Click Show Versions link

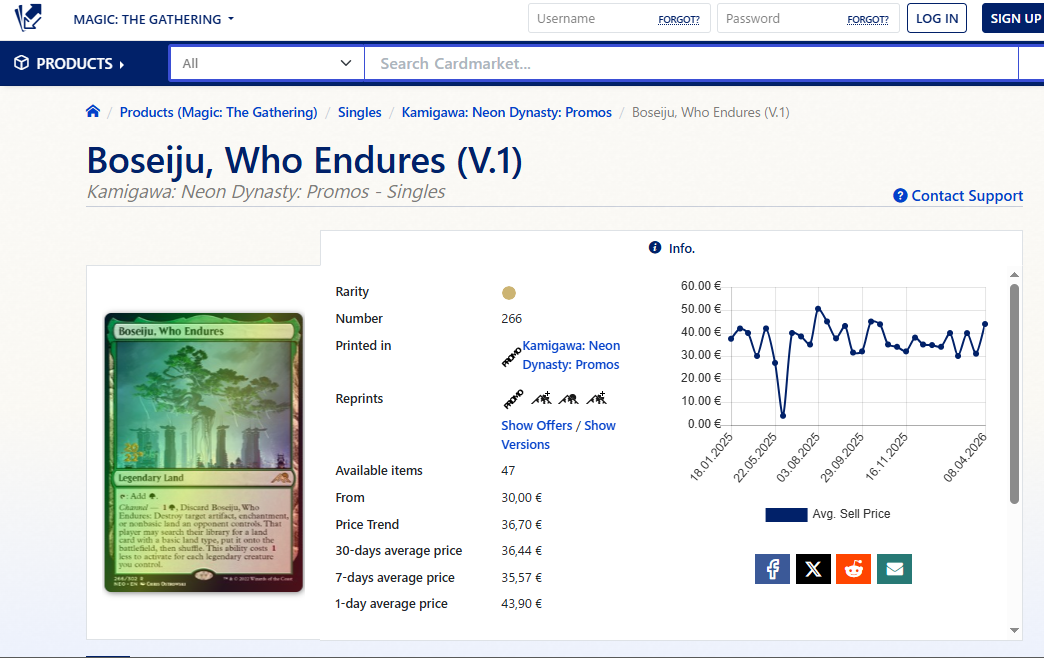558,435
